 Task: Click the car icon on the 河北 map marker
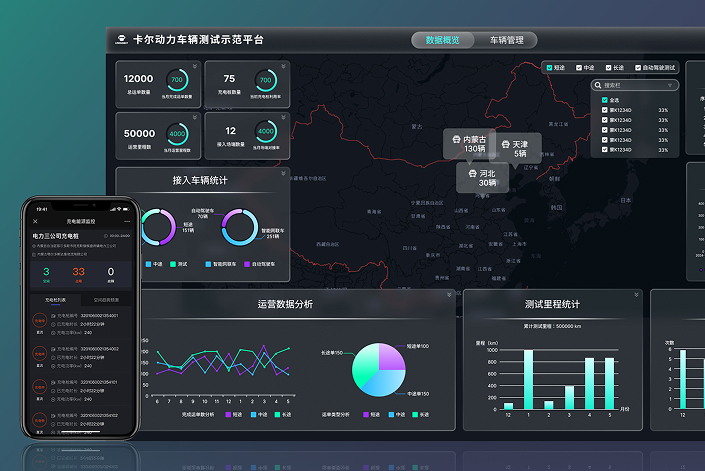470,172
